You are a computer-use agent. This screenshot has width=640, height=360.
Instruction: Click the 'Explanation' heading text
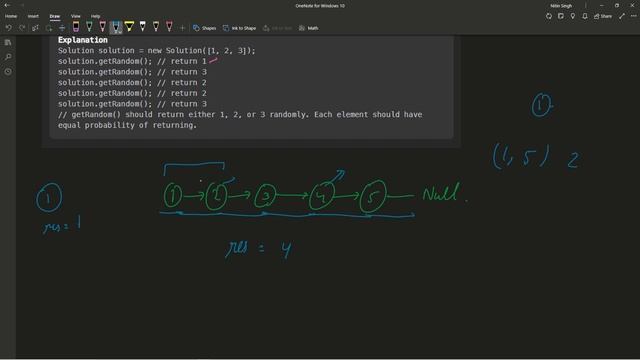(83, 40)
